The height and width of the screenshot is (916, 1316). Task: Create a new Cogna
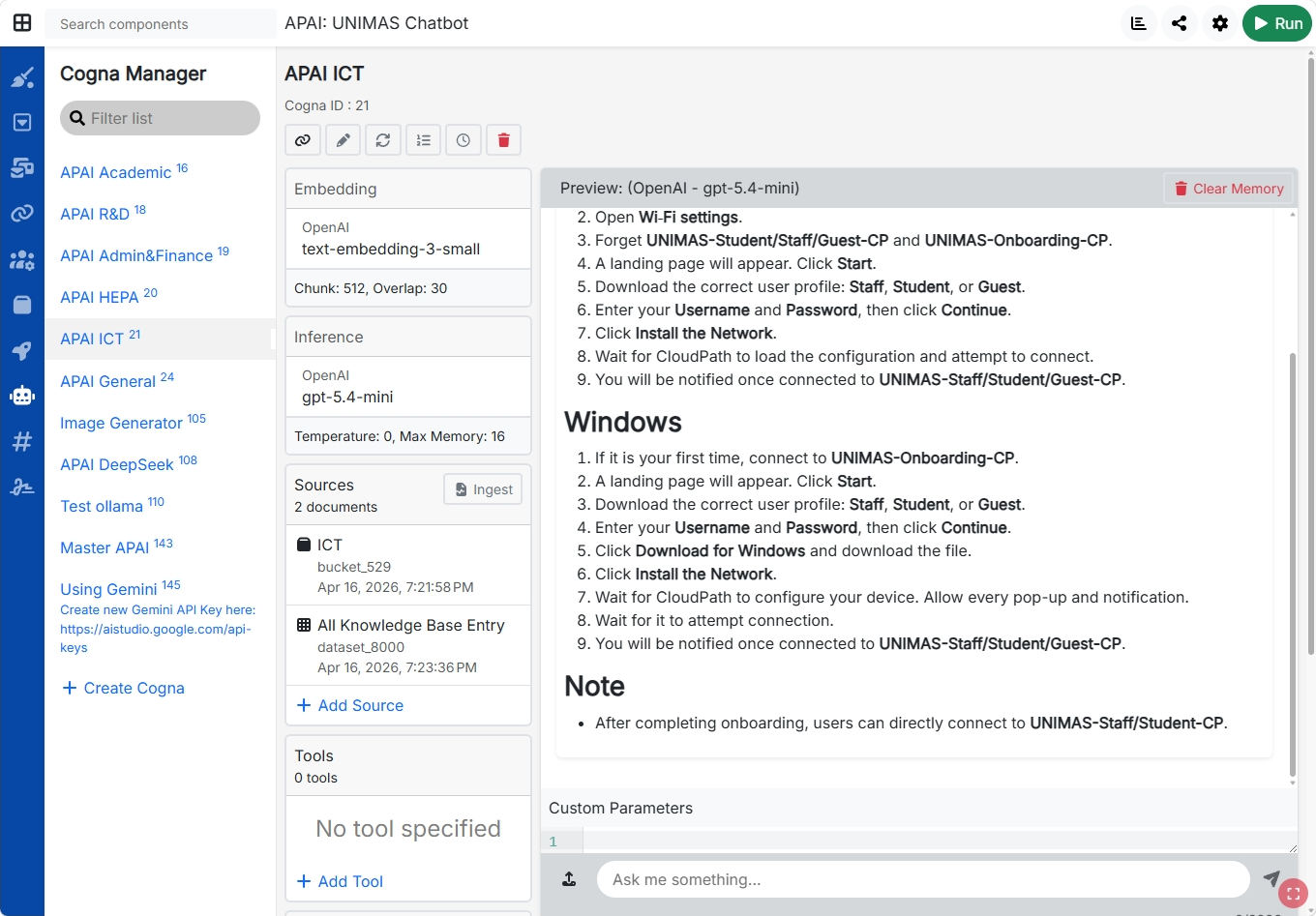[x=123, y=688]
